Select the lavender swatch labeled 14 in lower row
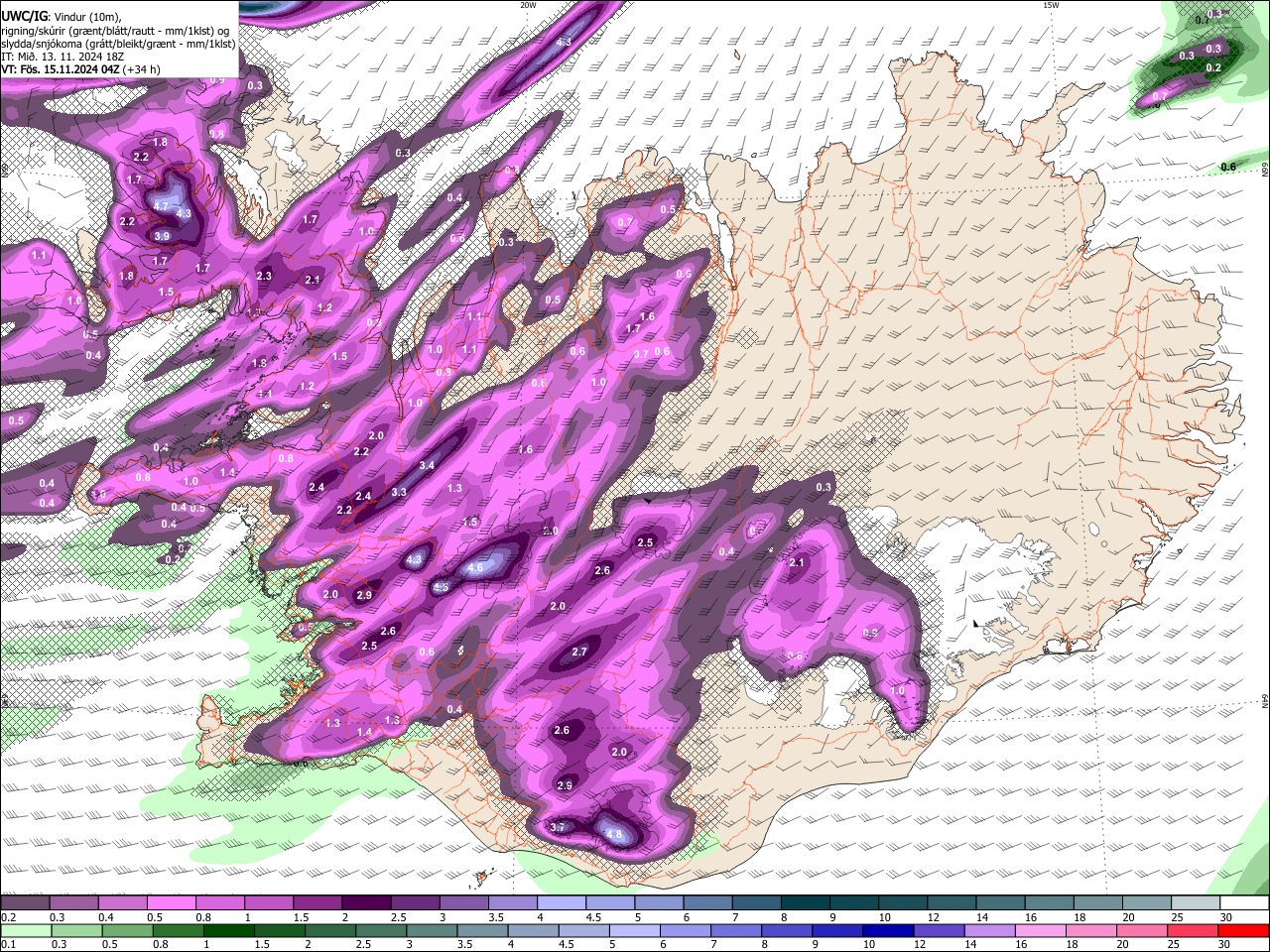This screenshot has width=1270, height=952. [989, 930]
